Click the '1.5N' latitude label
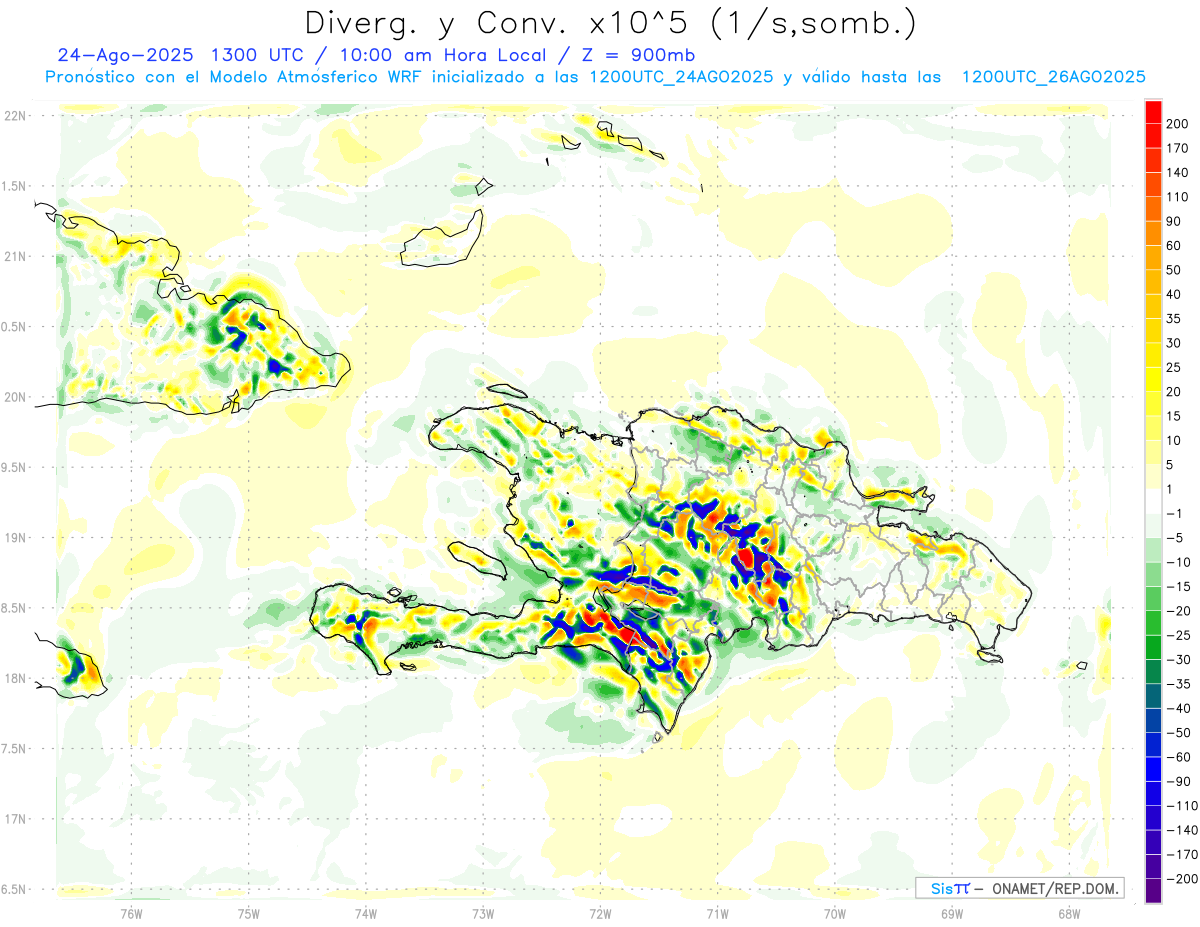1200x927 pixels. 15,186
